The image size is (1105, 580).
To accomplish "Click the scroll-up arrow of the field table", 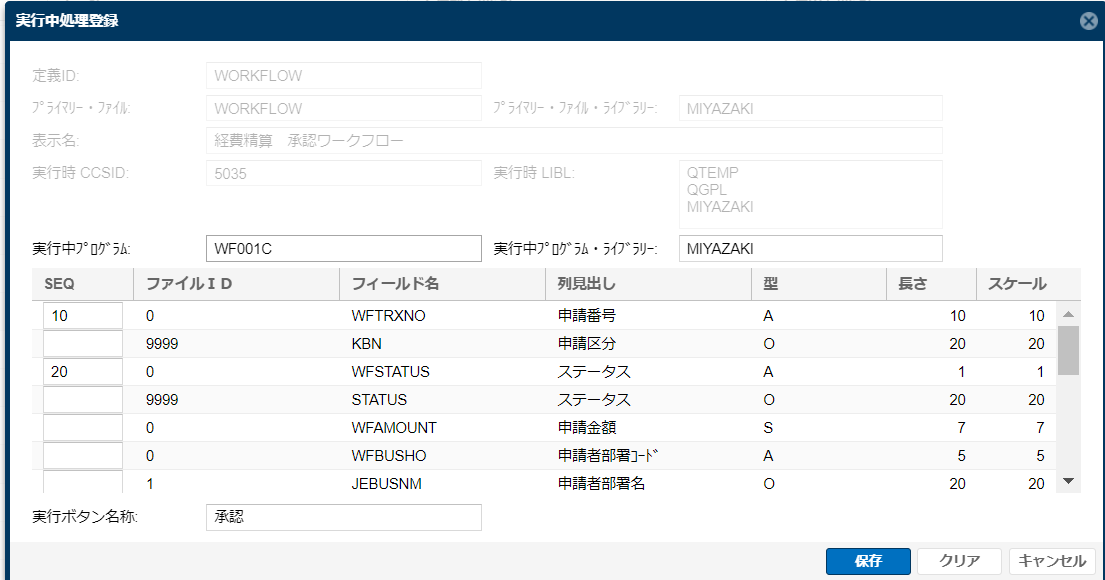I will point(1068,314).
